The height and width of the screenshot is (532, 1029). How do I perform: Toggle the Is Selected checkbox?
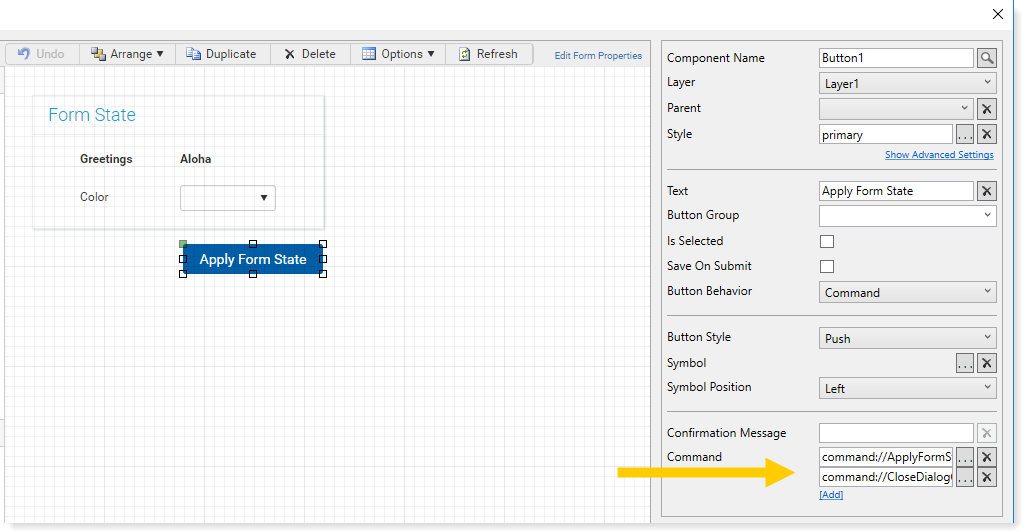827,241
